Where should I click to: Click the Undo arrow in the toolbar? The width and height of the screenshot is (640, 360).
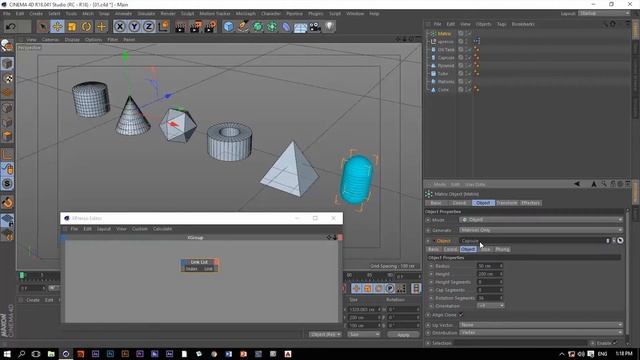(x=11, y=27)
